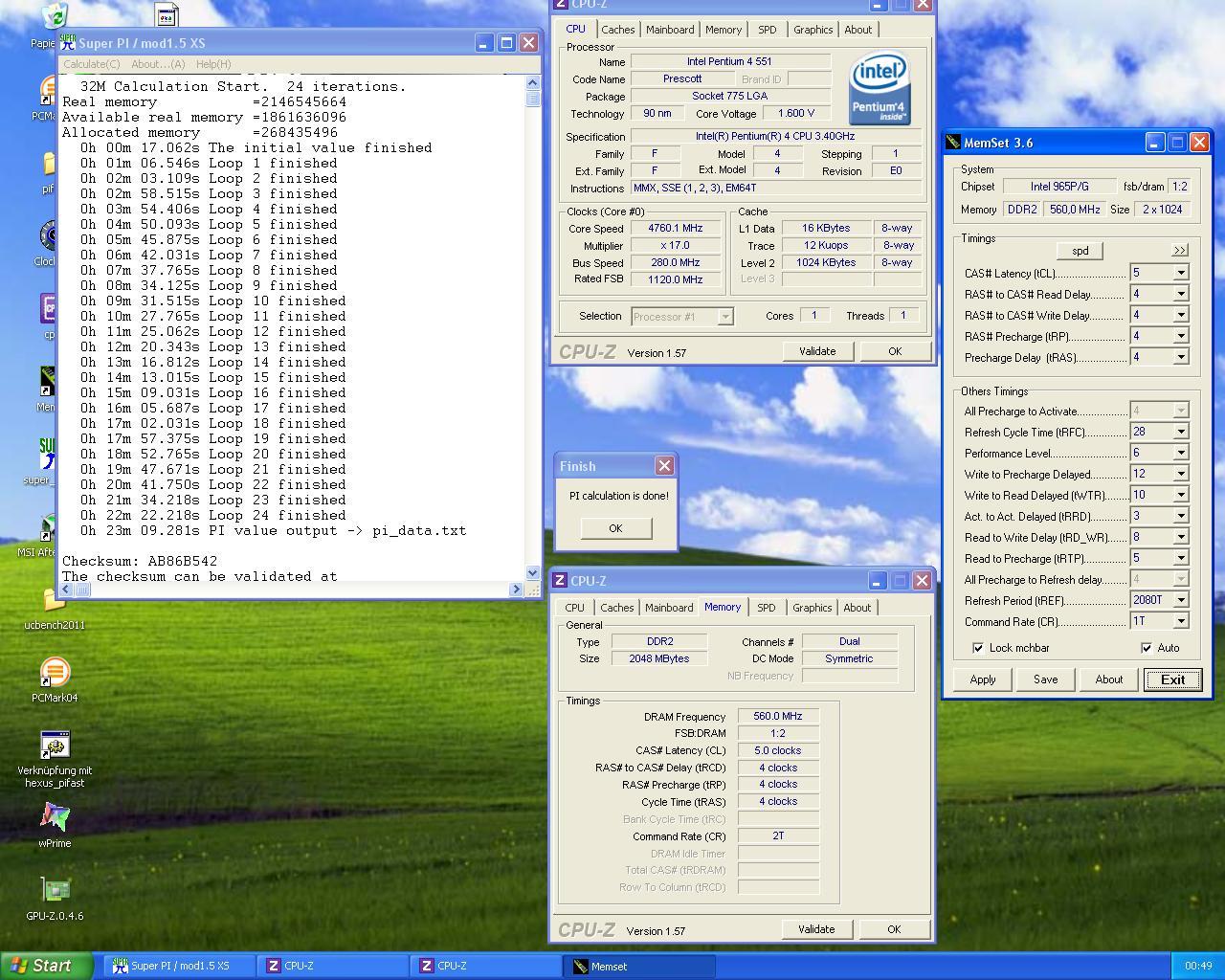Image resolution: width=1225 pixels, height=980 pixels.
Task: Open the Command Rate (CR) dropdown in MemSet
Action: pyautogui.click(x=1181, y=621)
